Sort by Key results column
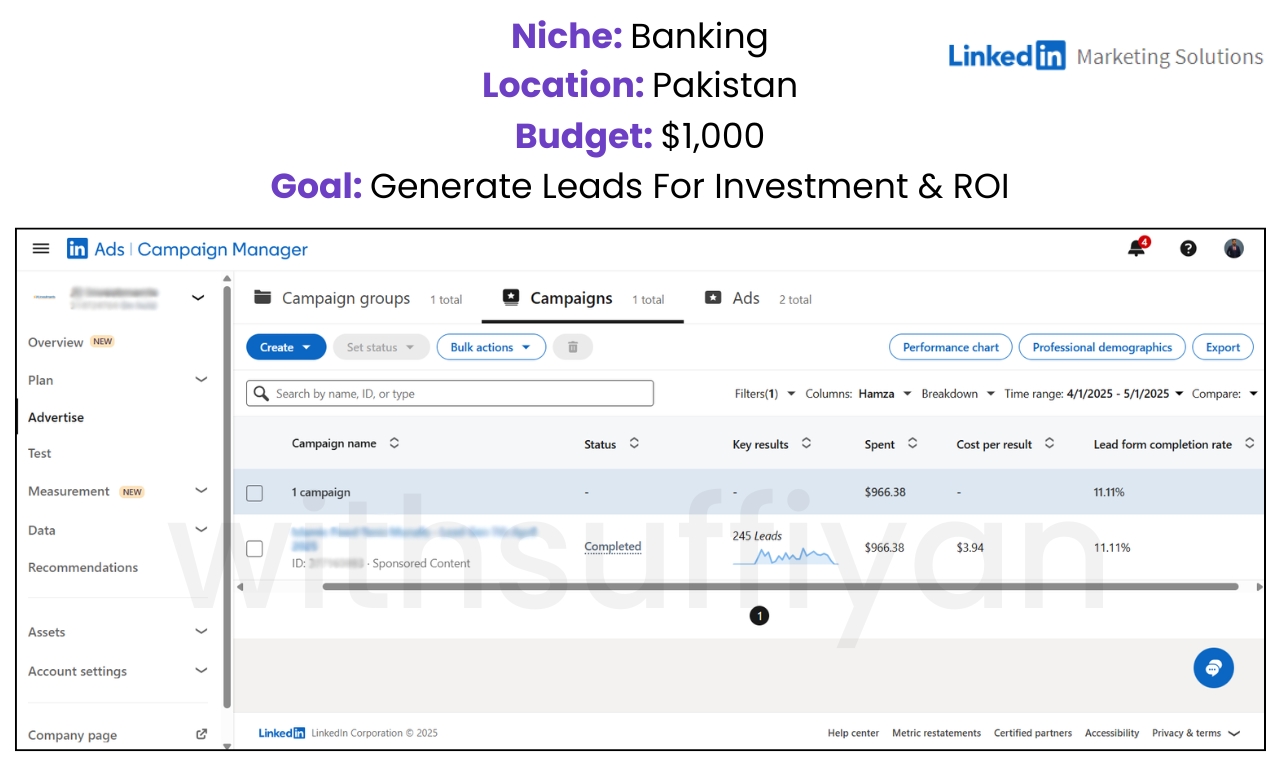 point(806,443)
